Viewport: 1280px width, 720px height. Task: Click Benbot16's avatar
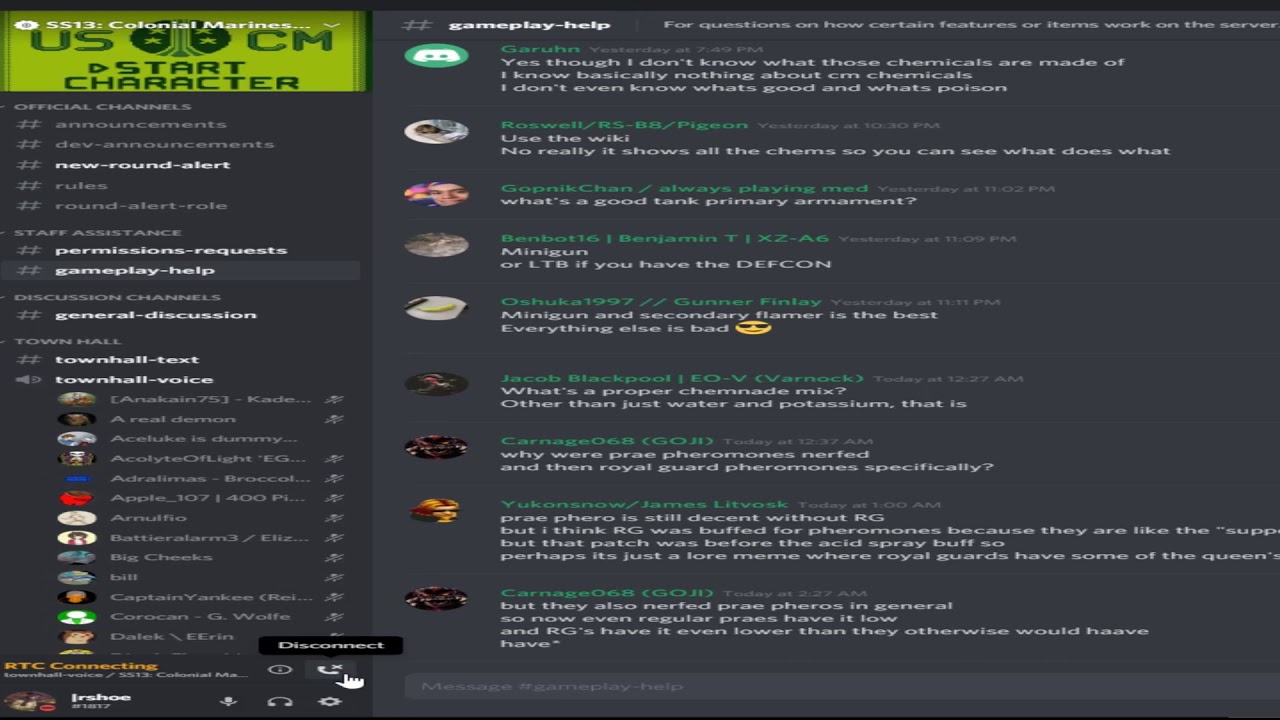pyautogui.click(x=436, y=245)
